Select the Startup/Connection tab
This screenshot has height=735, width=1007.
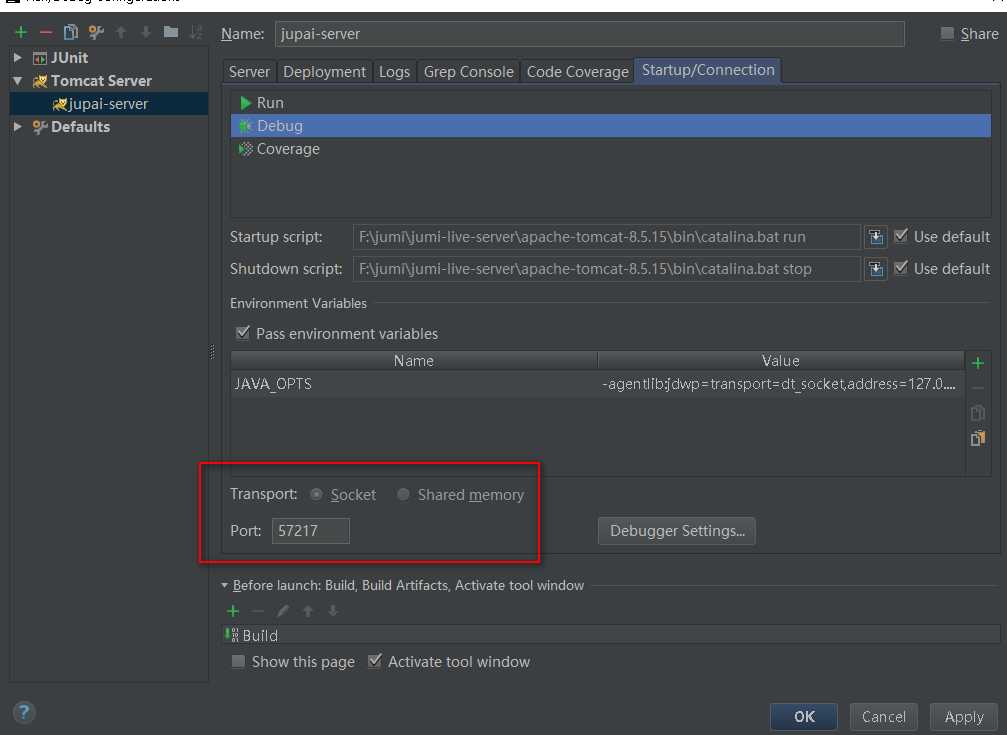(x=708, y=70)
